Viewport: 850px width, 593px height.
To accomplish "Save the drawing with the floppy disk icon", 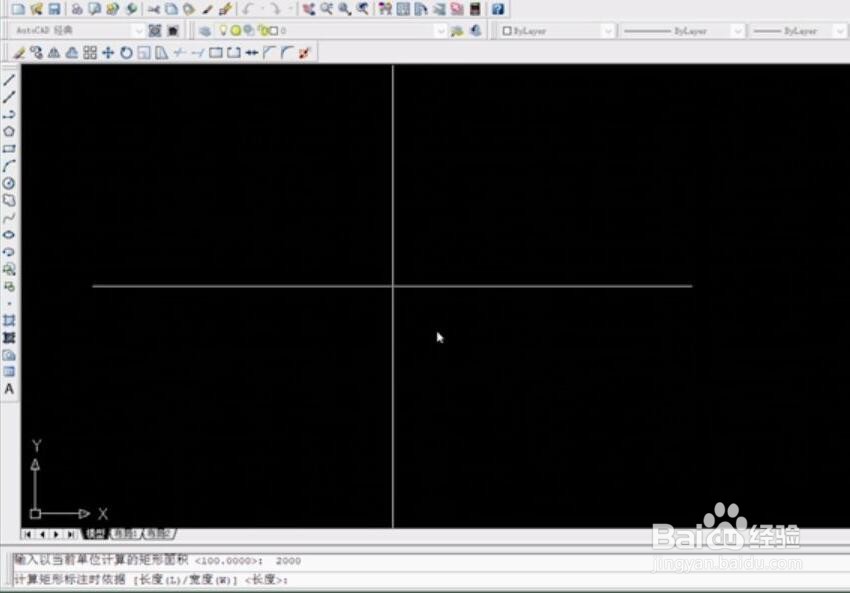I will pos(54,9).
